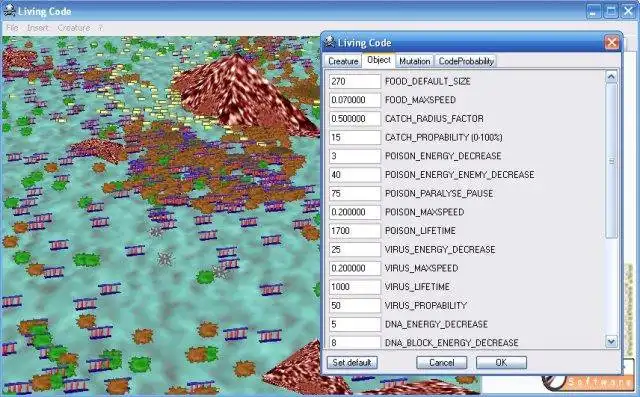640x397 pixels.
Task: Click the VIRUS_LIFETIME value field
Action: 355,287
